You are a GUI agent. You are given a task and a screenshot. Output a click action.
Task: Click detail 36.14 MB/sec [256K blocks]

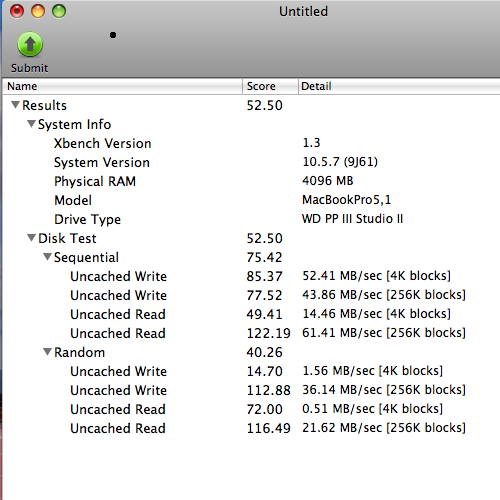tap(384, 390)
